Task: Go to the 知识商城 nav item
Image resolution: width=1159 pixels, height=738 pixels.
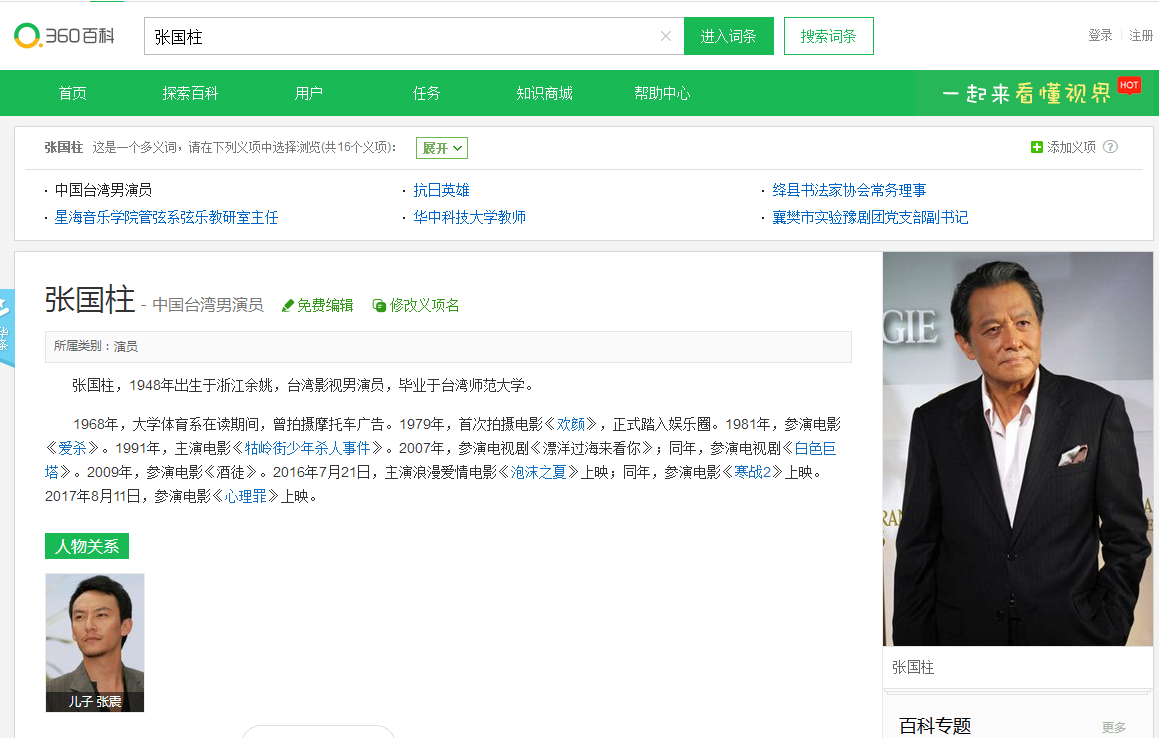Action: (x=544, y=93)
